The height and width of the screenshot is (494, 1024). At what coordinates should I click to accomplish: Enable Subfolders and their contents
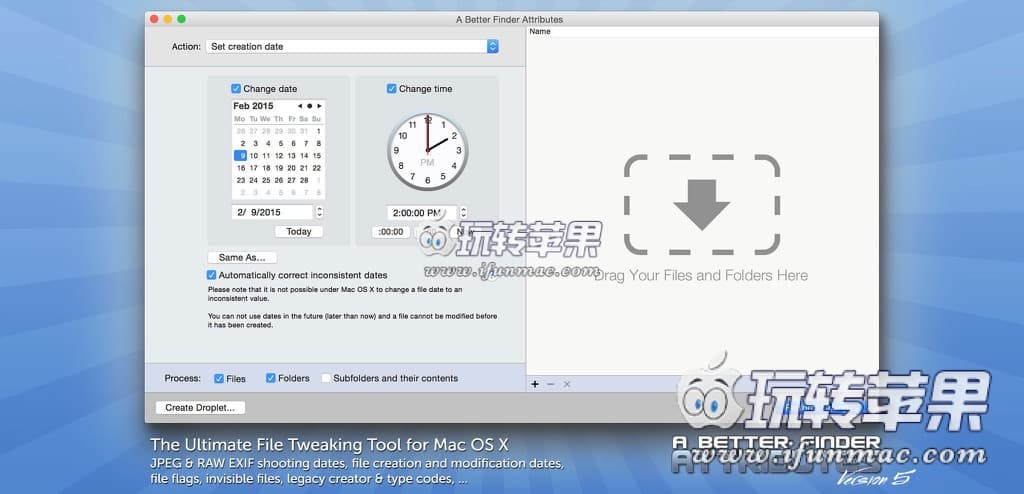(x=326, y=378)
